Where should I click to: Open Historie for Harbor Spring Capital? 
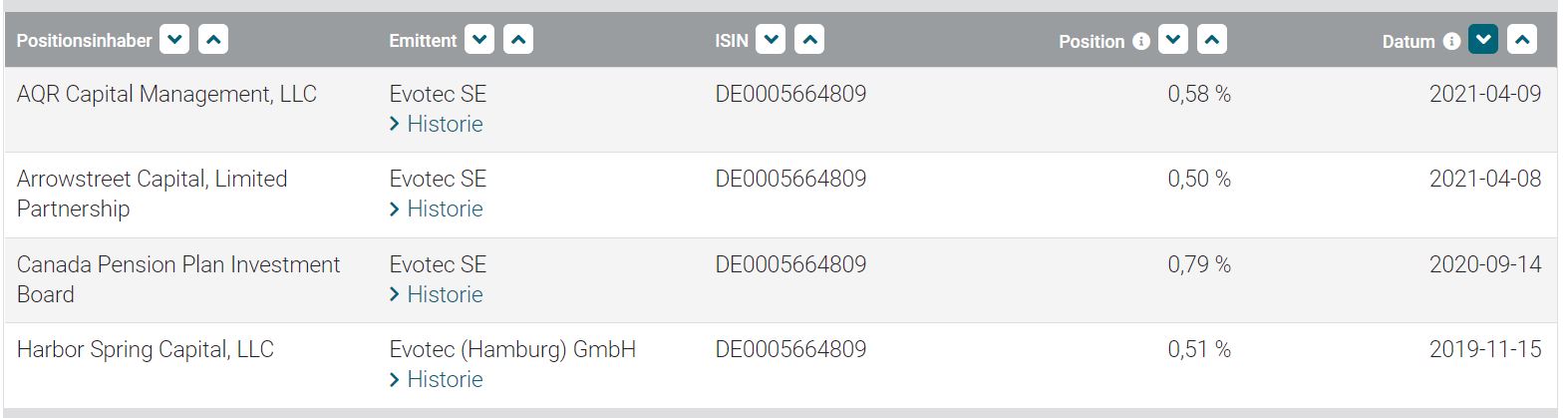click(444, 379)
